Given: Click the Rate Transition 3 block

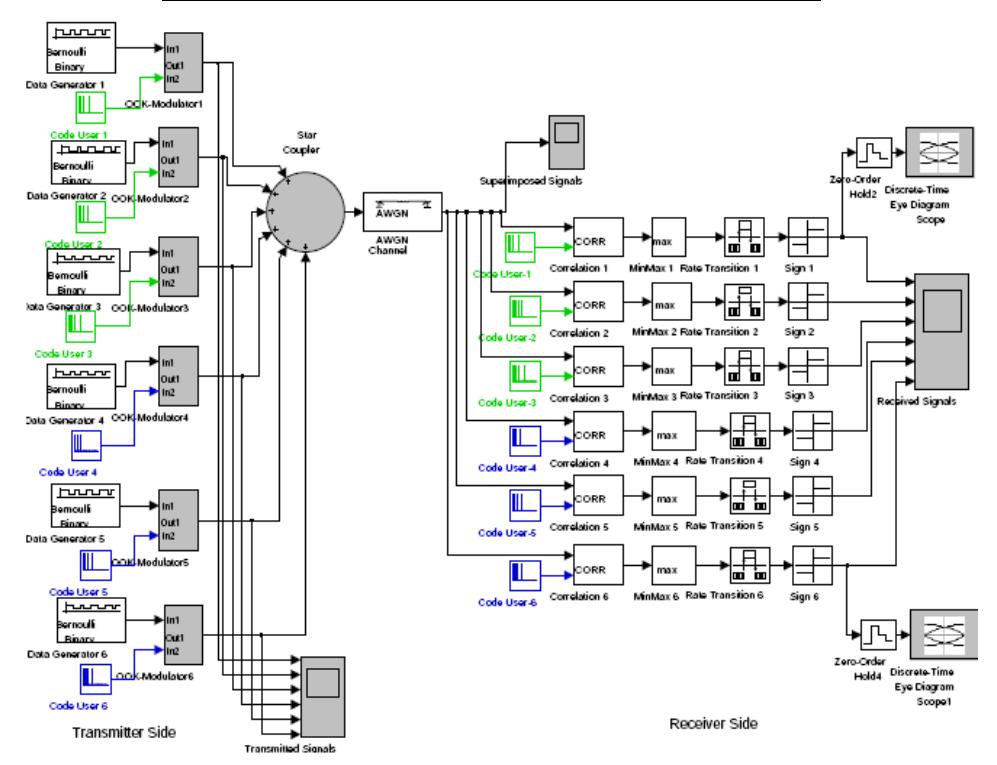Looking at the screenshot, I should pos(744,366).
